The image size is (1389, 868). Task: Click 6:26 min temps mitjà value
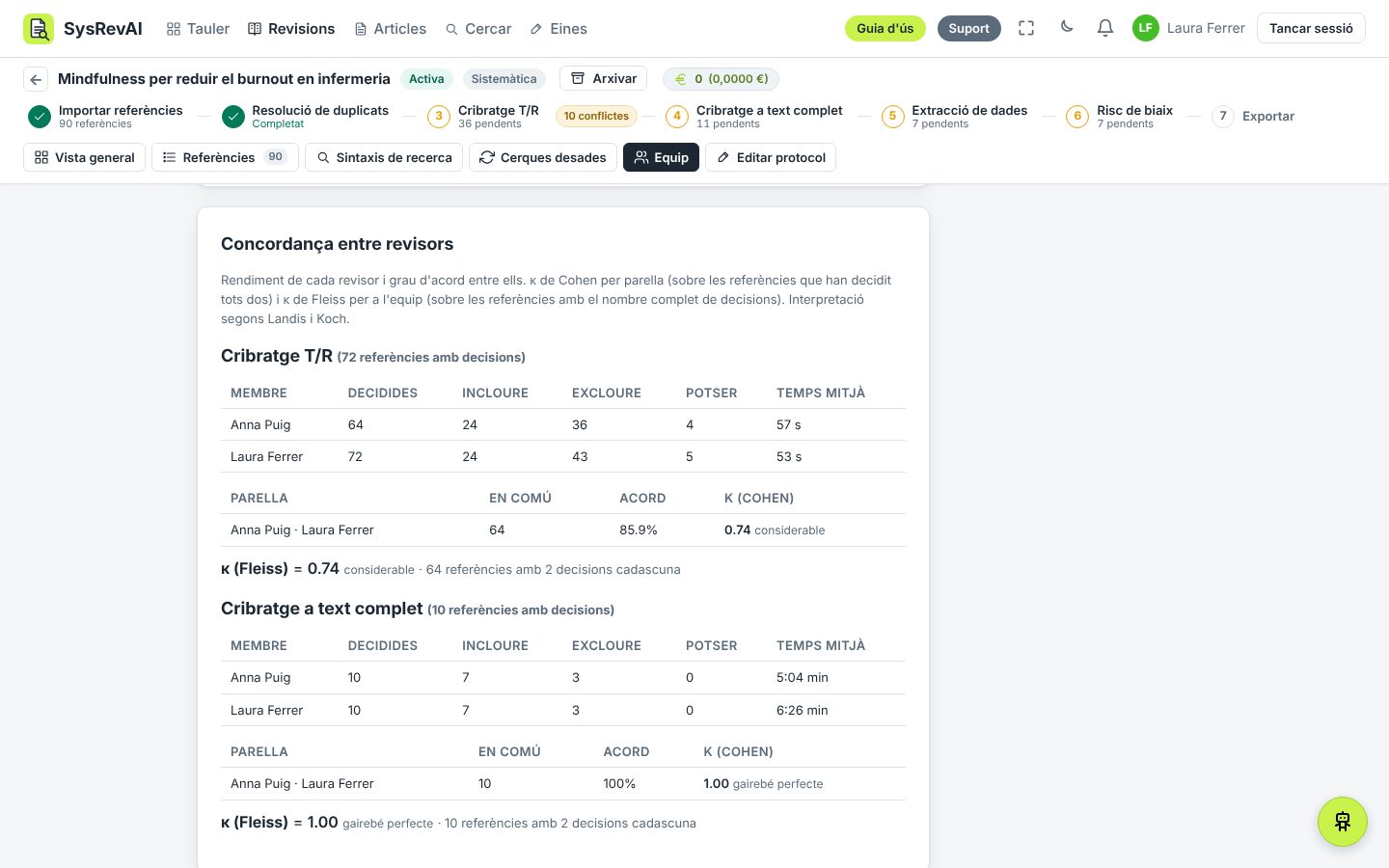803,711
